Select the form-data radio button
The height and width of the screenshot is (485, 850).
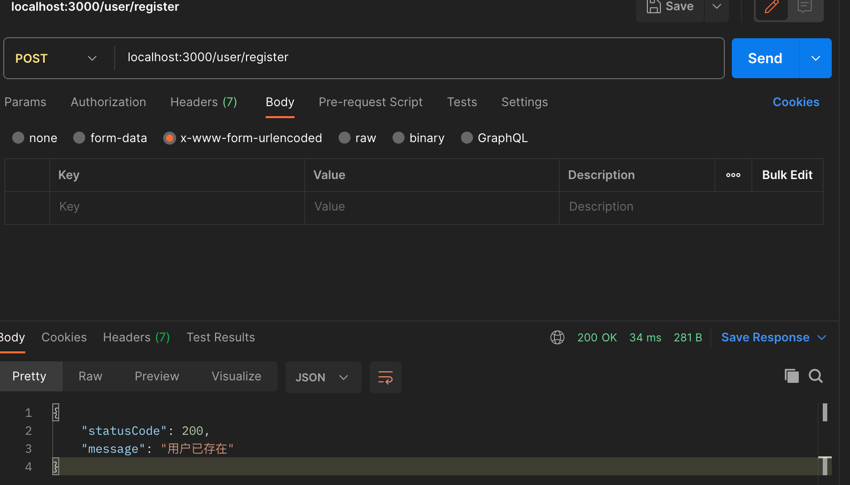click(x=79, y=138)
